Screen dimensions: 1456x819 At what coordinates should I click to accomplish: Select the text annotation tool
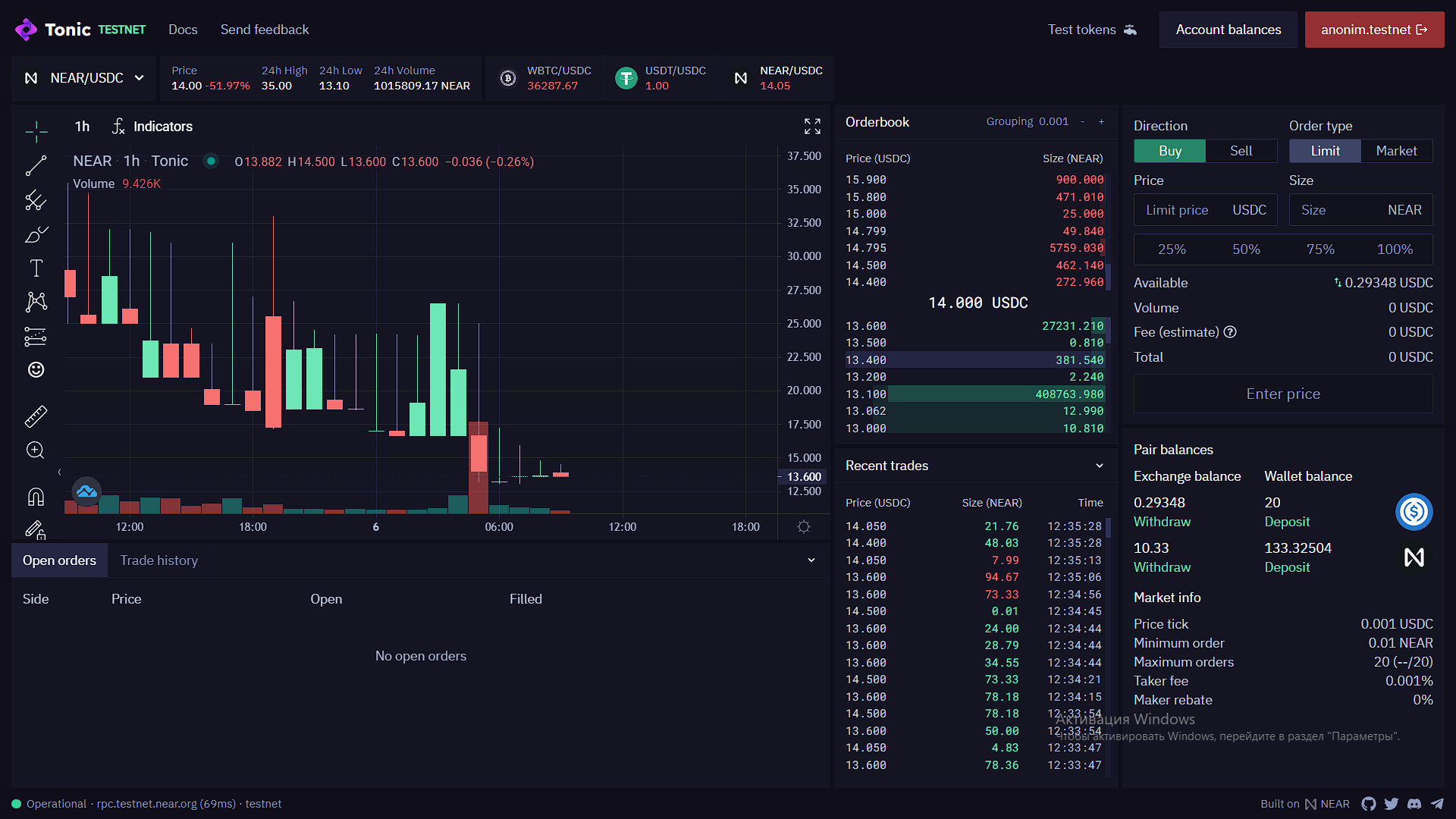click(36, 268)
